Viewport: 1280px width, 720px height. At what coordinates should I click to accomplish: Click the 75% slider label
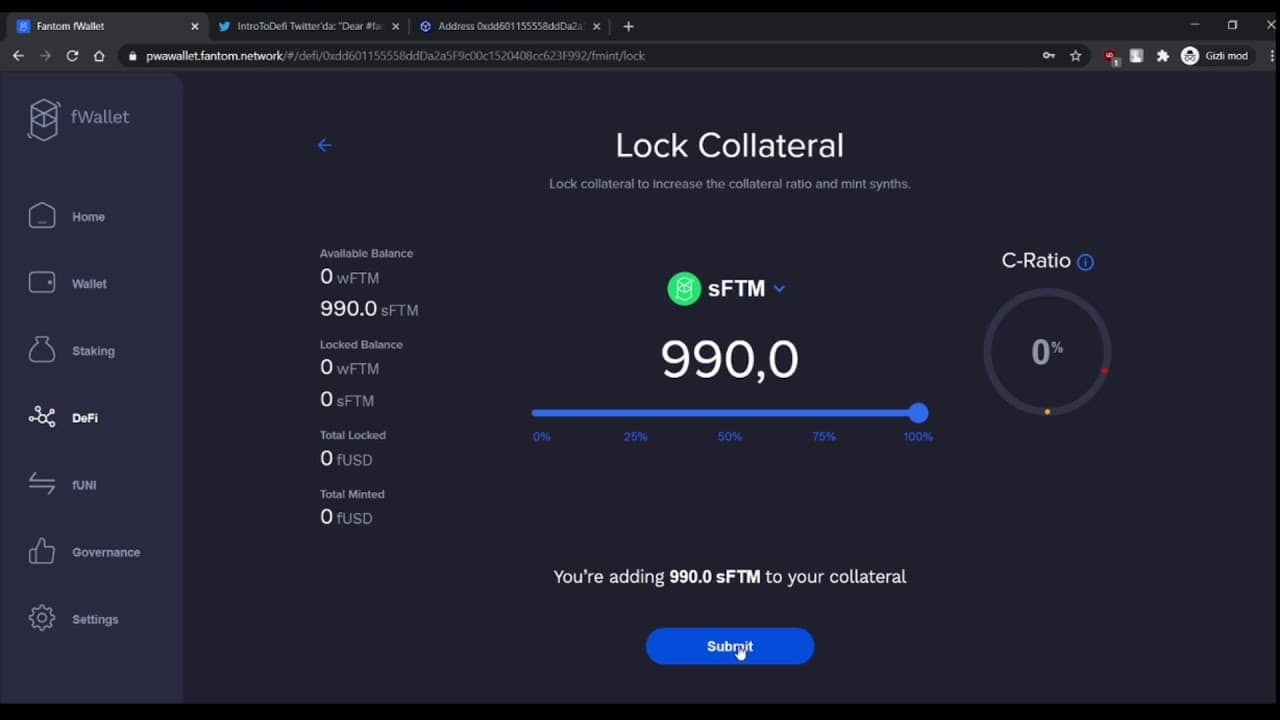824,436
